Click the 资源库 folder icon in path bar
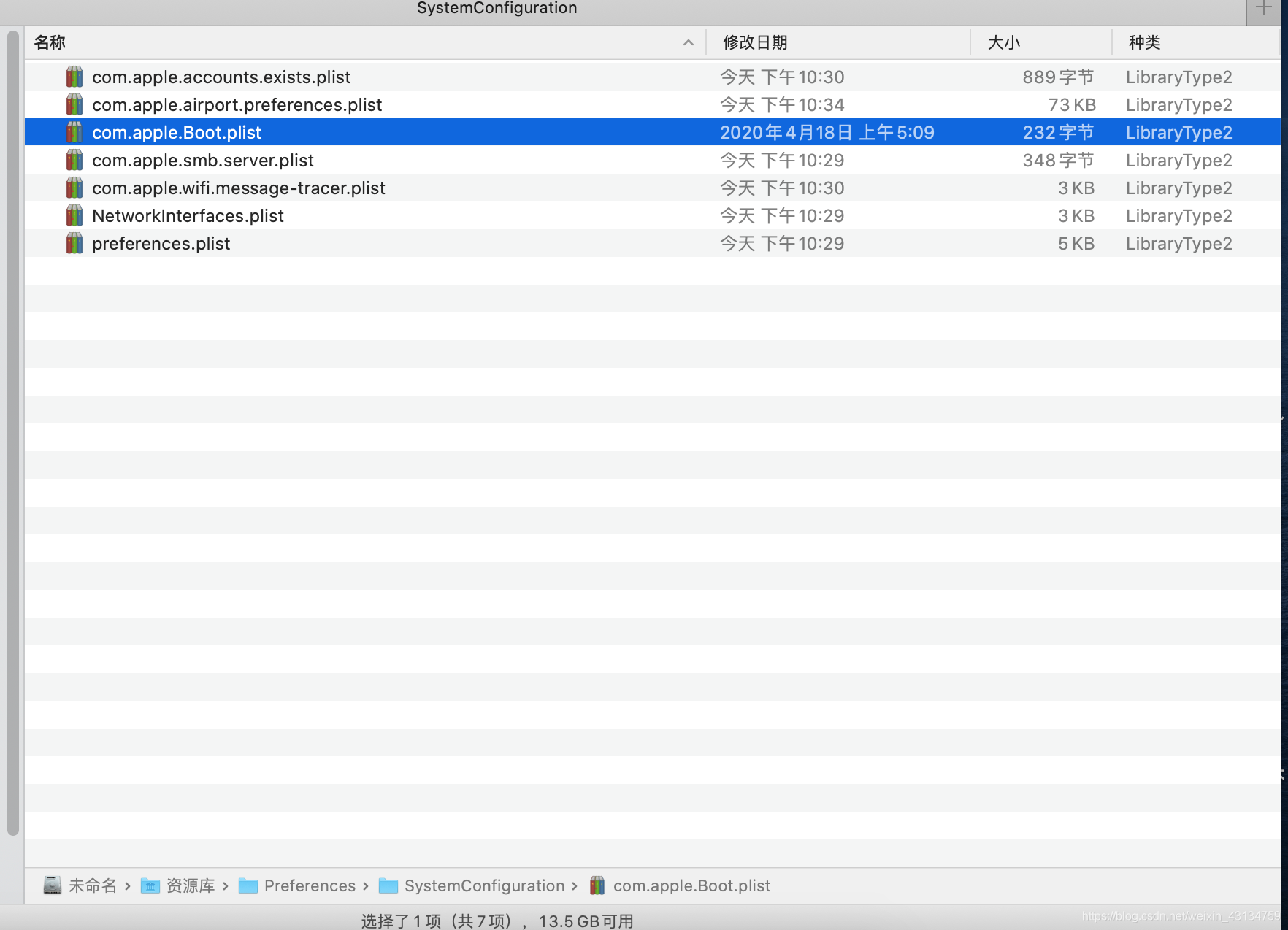1288x930 pixels. coord(150,885)
